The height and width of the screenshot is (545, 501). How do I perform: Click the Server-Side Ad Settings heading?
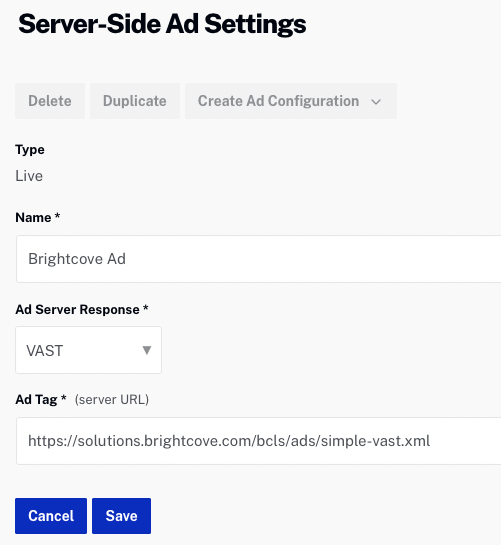tap(162, 24)
